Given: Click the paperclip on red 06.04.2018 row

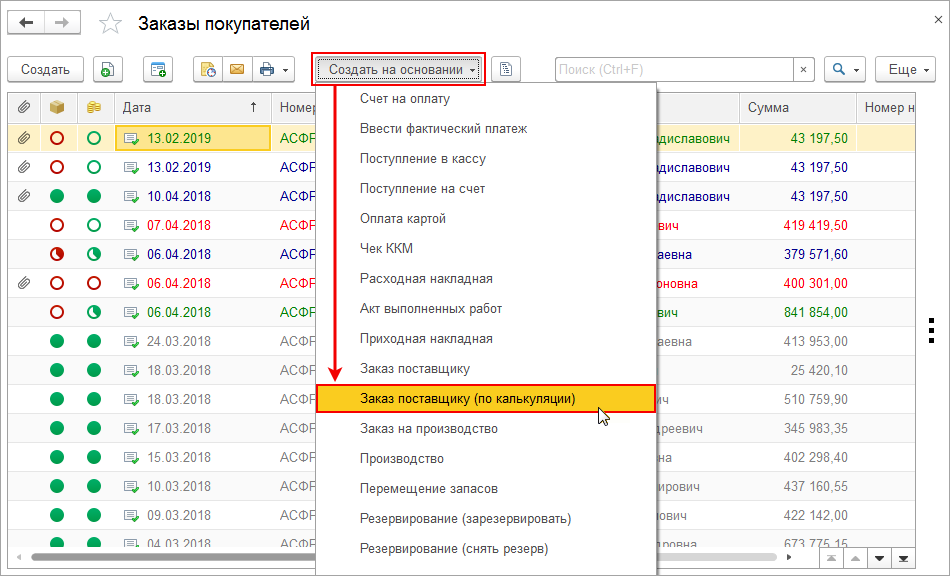Looking at the screenshot, I should pyautogui.click(x=24, y=283).
